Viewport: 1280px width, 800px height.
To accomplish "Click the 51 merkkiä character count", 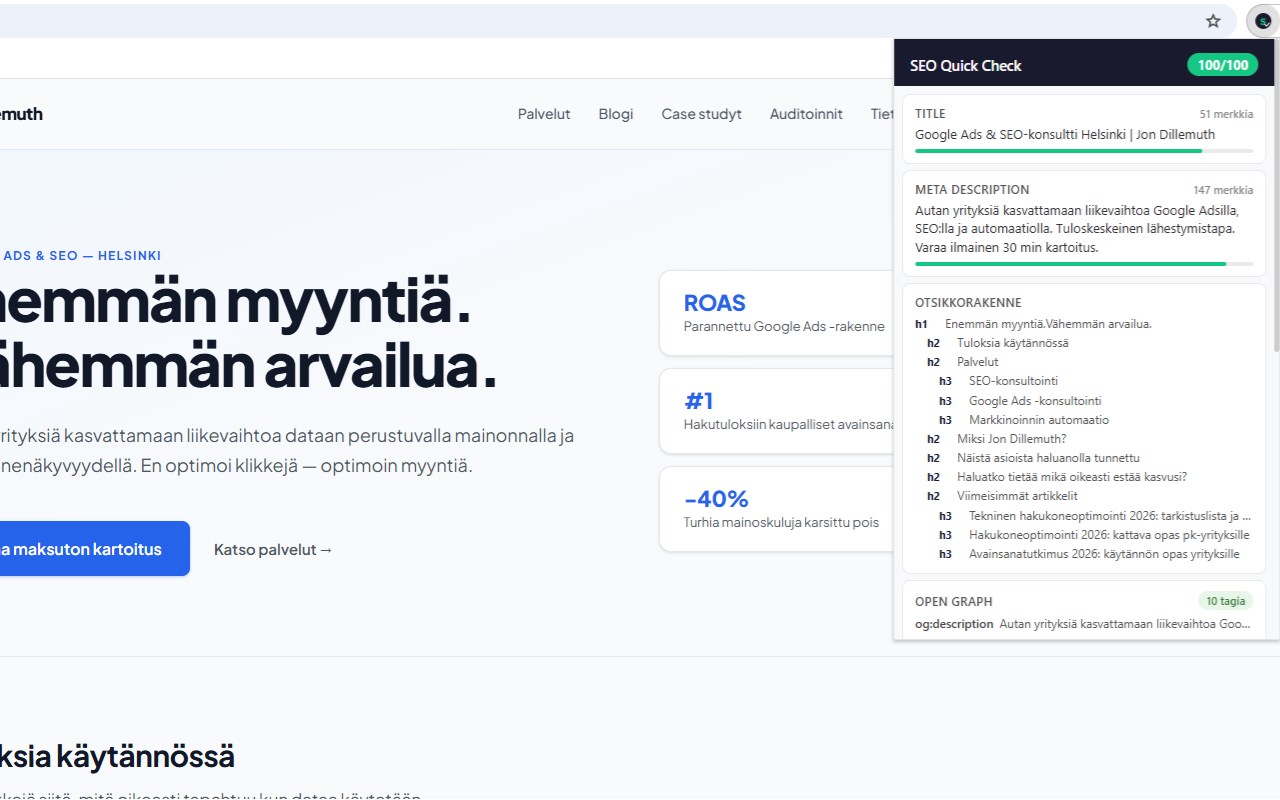I will click(1226, 114).
